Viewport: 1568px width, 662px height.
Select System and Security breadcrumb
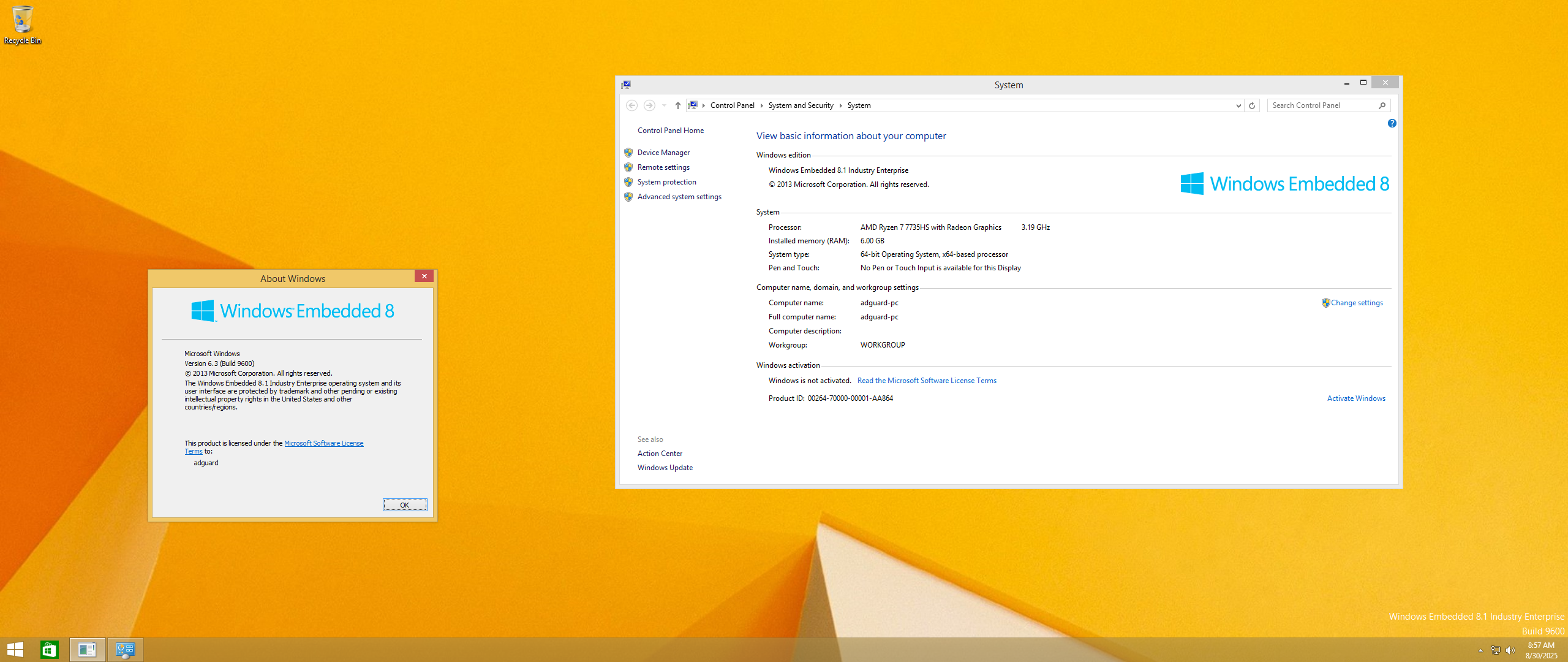(801, 105)
